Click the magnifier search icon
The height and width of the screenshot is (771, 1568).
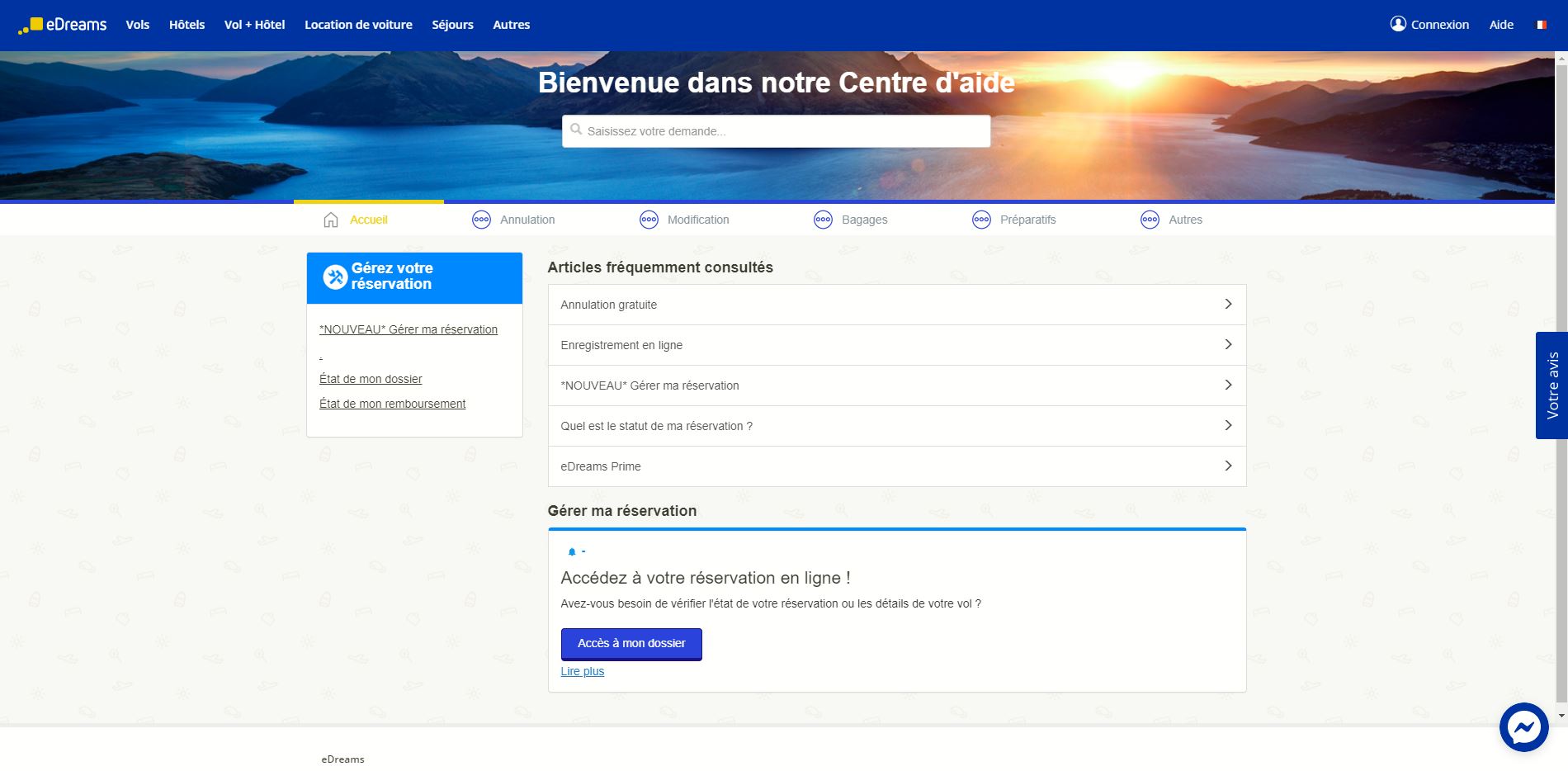(x=576, y=130)
